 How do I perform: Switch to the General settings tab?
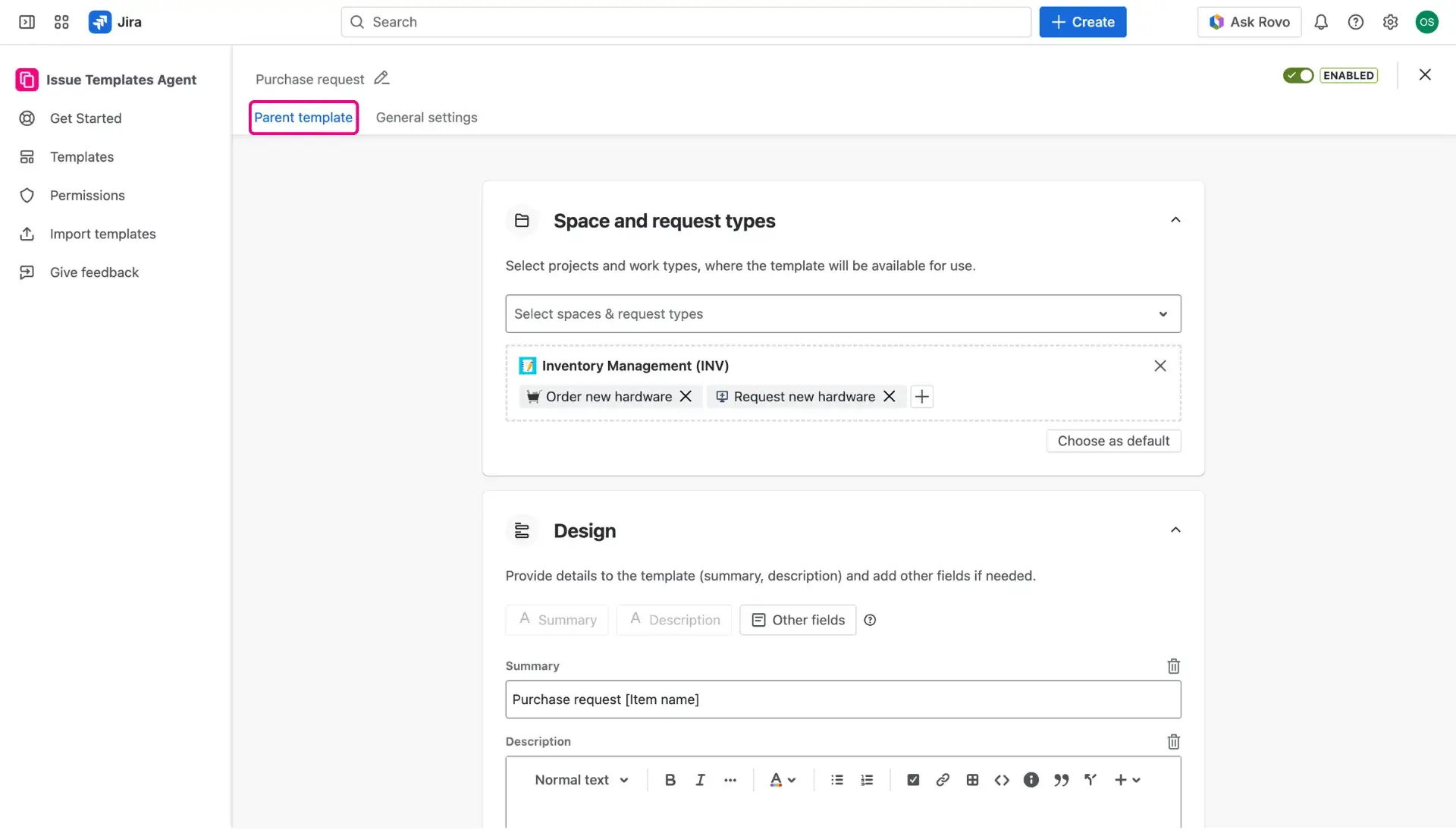pyautogui.click(x=427, y=118)
